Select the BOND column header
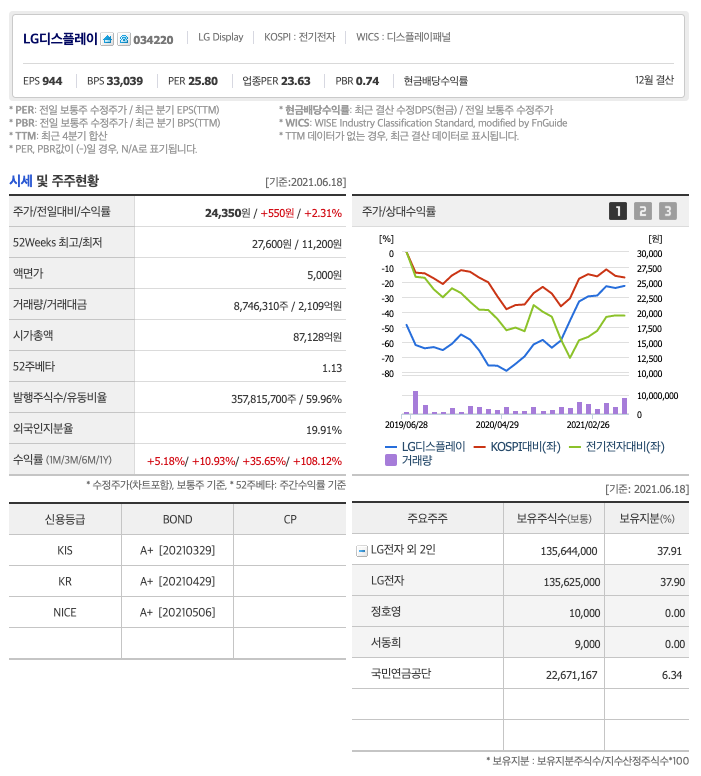This screenshot has height=776, width=701. pyautogui.click(x=177, y=519)
